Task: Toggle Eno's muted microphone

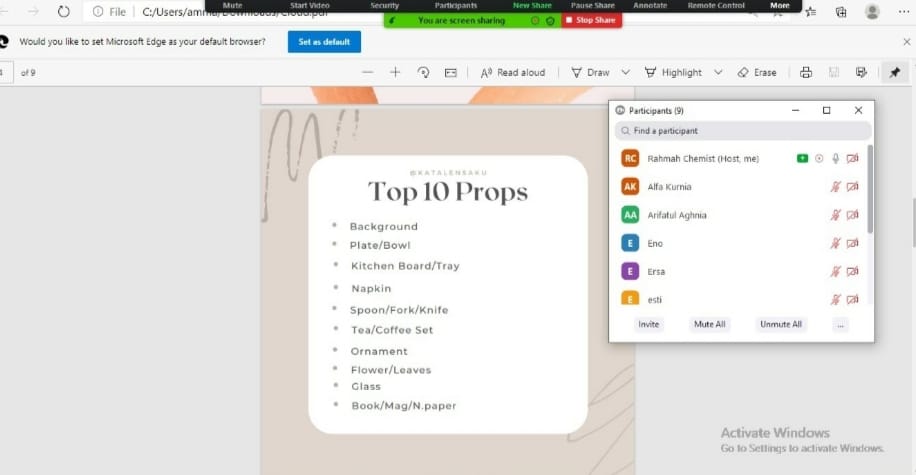Action: click(836, 243)
